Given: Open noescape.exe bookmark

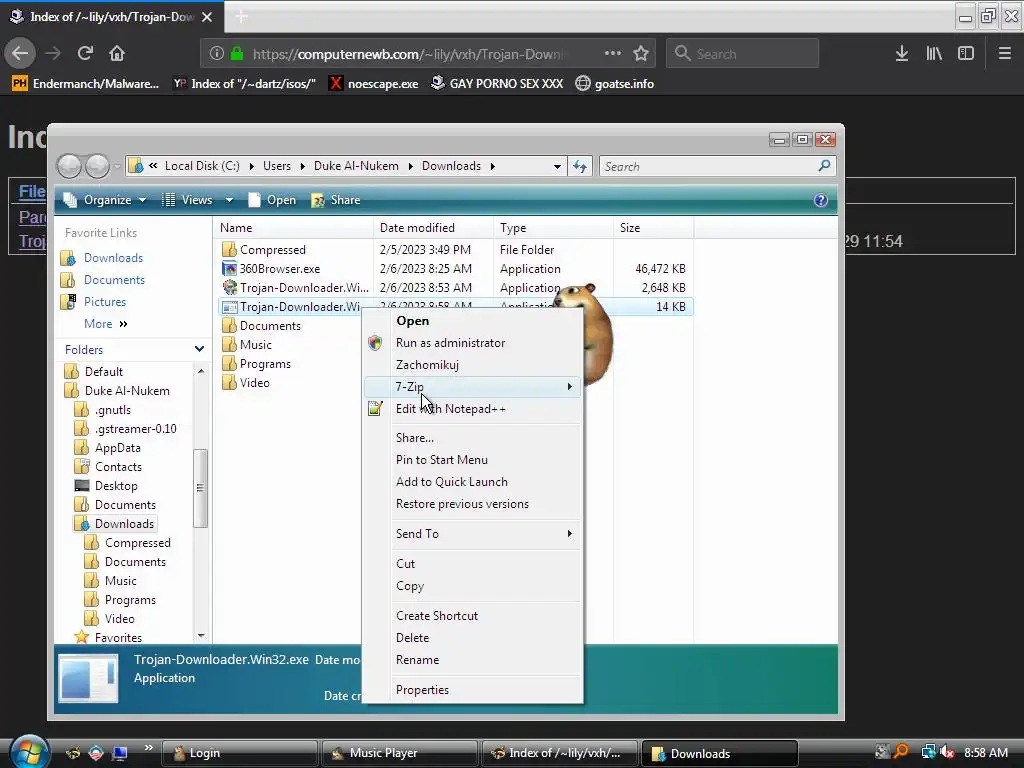Looking at the screenshot, I should 374,84.
